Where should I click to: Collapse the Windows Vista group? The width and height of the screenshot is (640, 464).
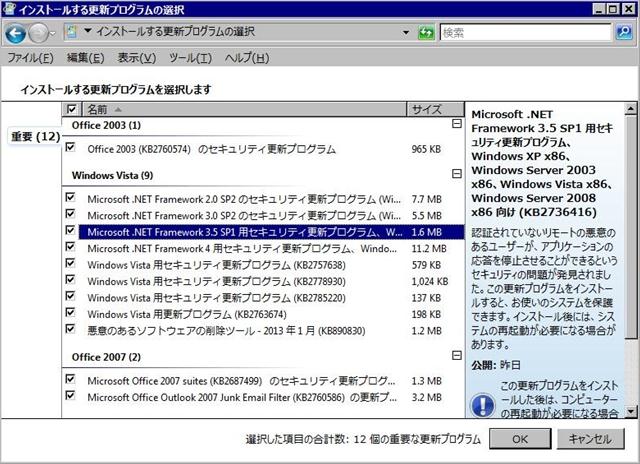click(x=457, y=174)
